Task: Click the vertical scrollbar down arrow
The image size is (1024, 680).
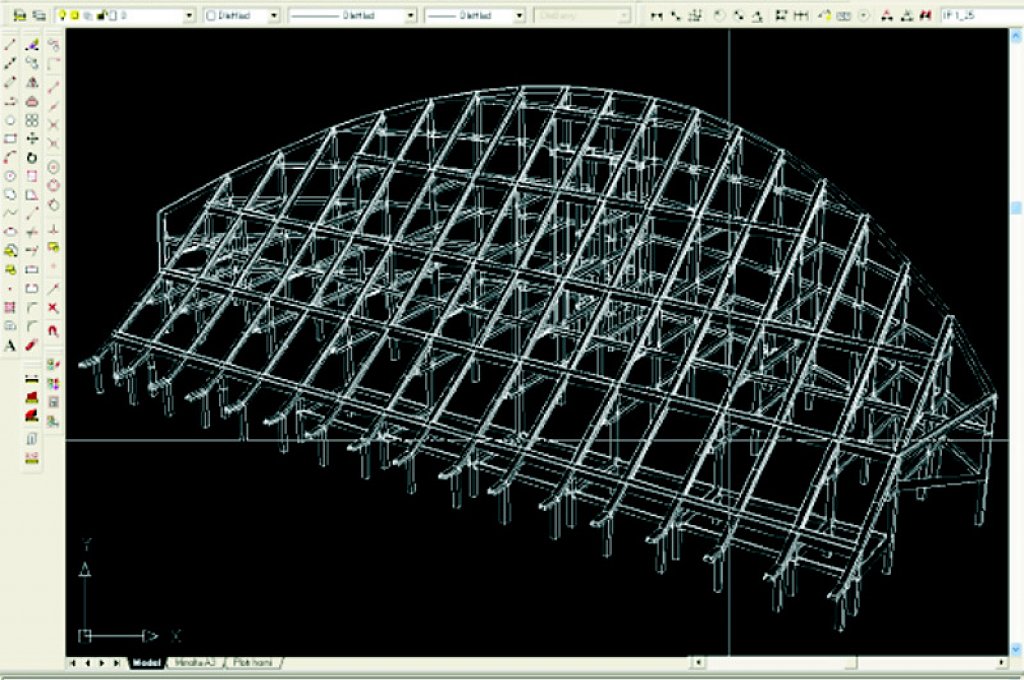Action: coord(1016,649)
